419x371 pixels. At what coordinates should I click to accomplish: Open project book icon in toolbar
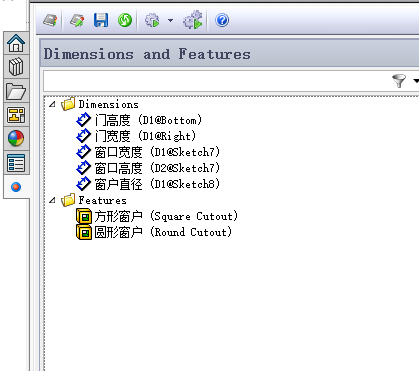click(50, 21)
